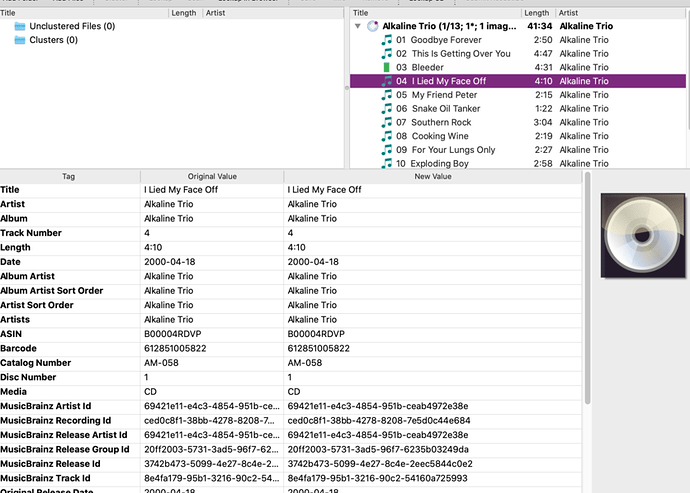
Task: Click the Artist tag row label
Action: pyautogui.click(x=12, y=204)
